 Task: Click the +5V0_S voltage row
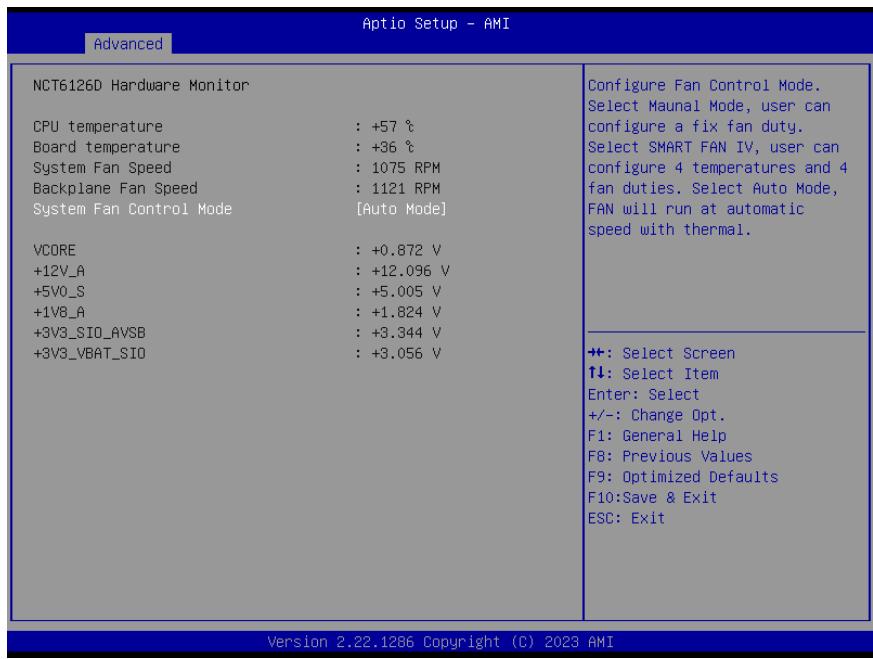[x=237, y=292]
